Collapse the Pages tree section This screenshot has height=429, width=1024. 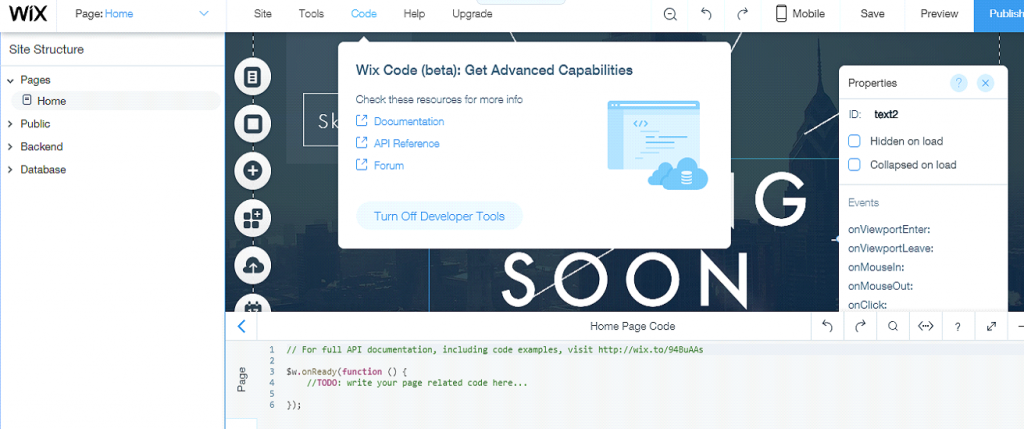(x=10, y=80)
